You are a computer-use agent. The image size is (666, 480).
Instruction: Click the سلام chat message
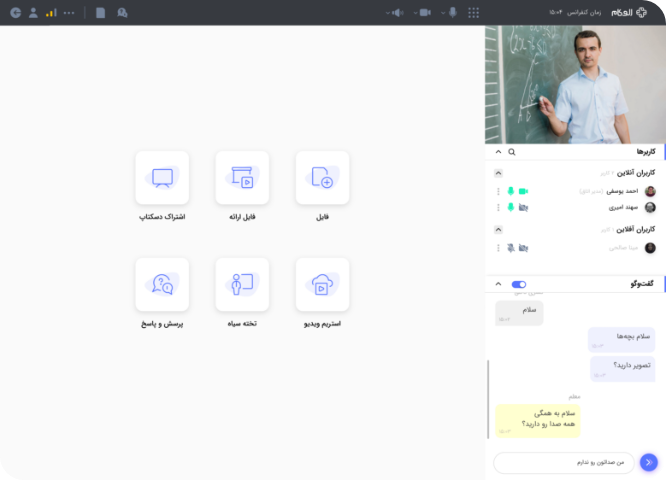[519, 313]
